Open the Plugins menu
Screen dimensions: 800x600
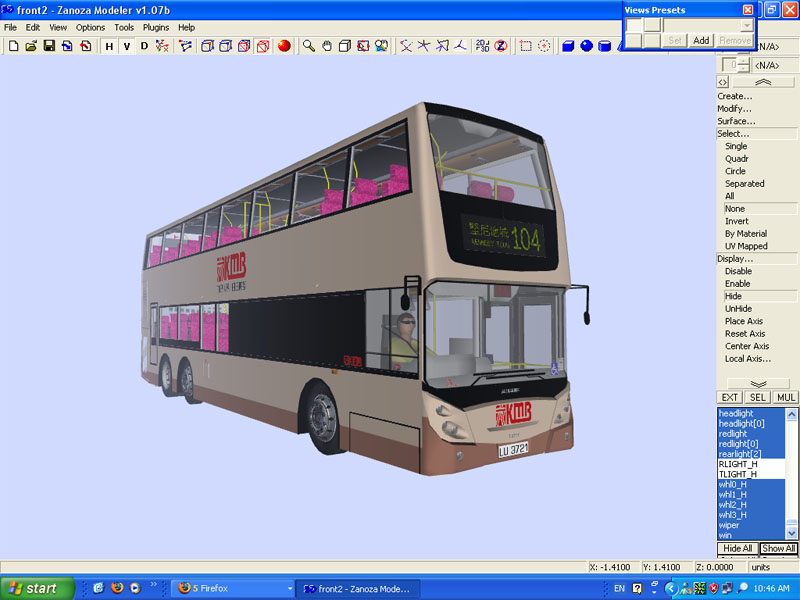(x=156, y=27)
